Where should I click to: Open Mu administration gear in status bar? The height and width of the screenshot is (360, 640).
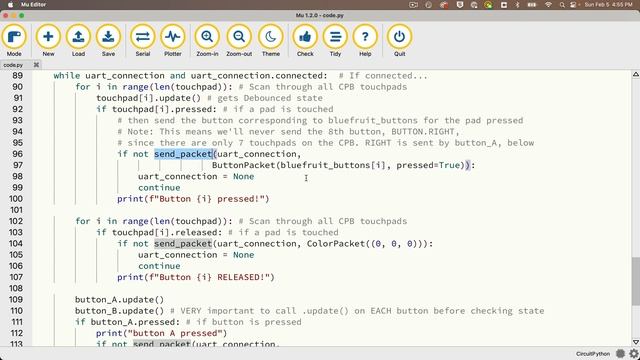pyautogui.click(x=634, y=353)
